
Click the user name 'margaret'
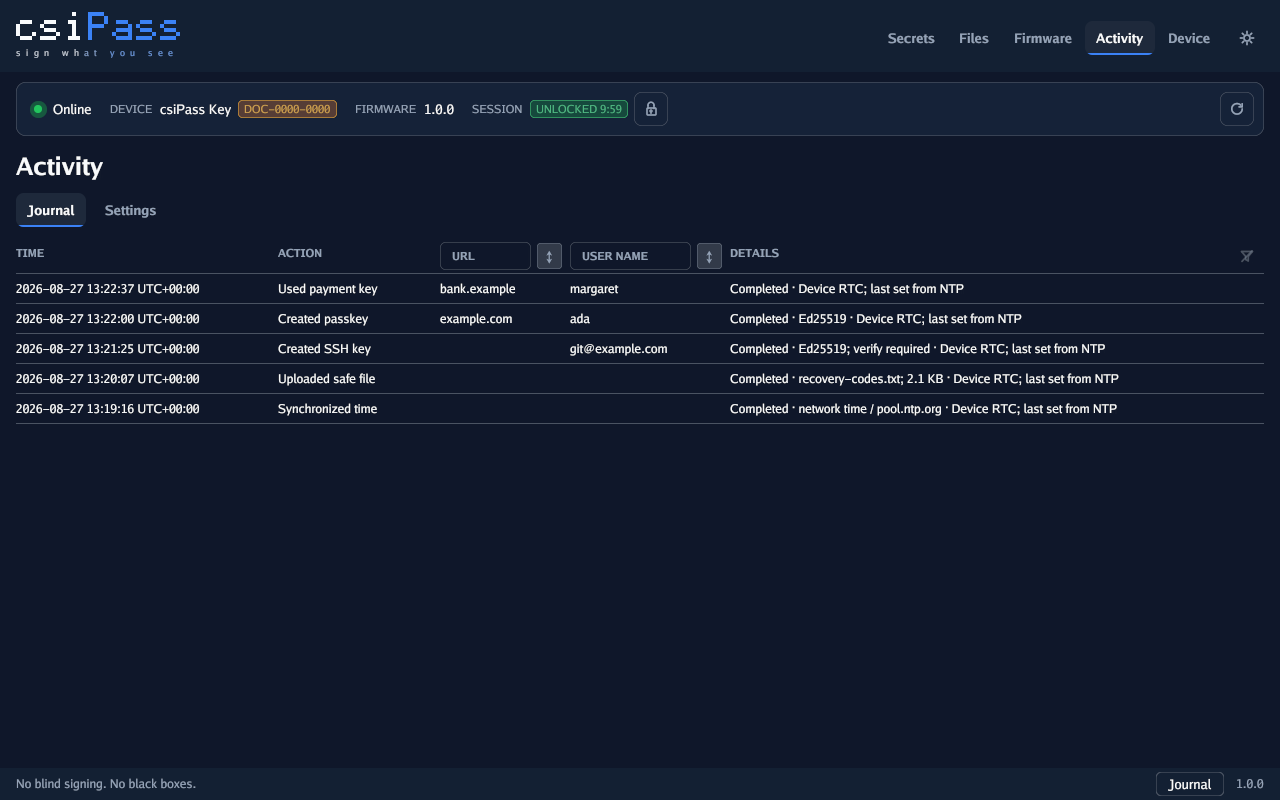pos(594,289)
